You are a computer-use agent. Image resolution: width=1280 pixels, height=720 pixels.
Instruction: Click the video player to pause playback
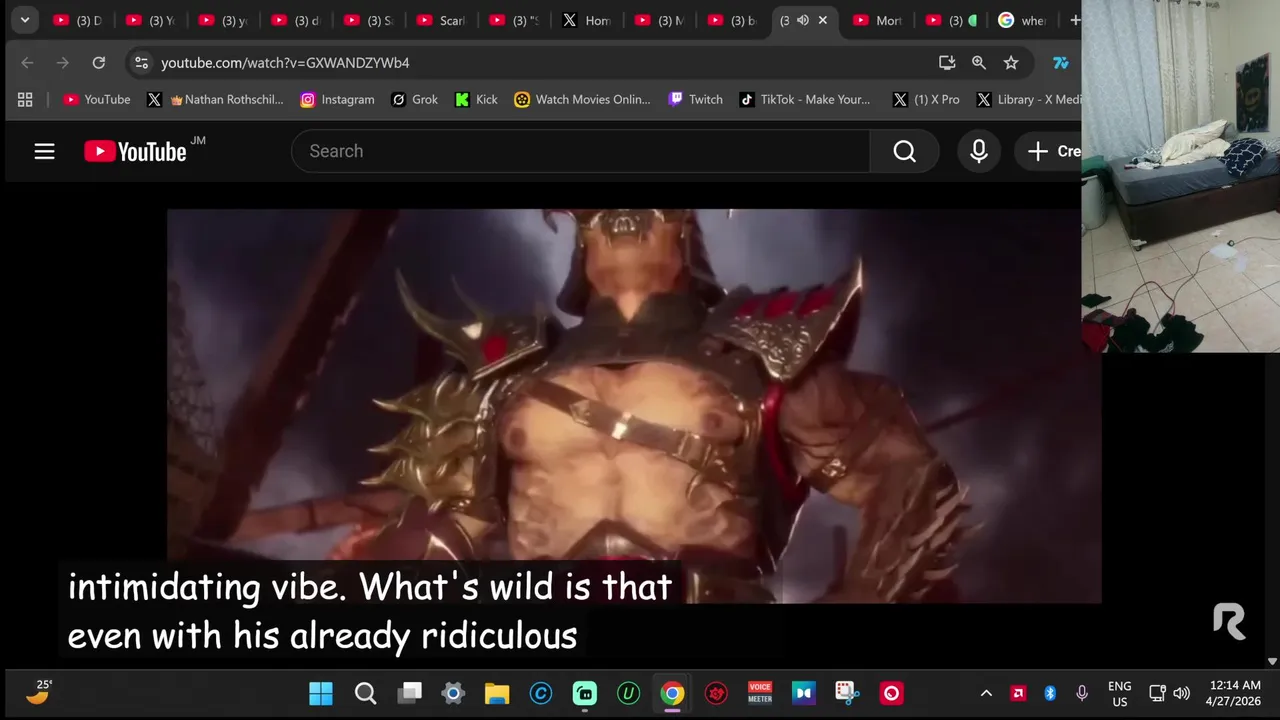tap(634, 405)
